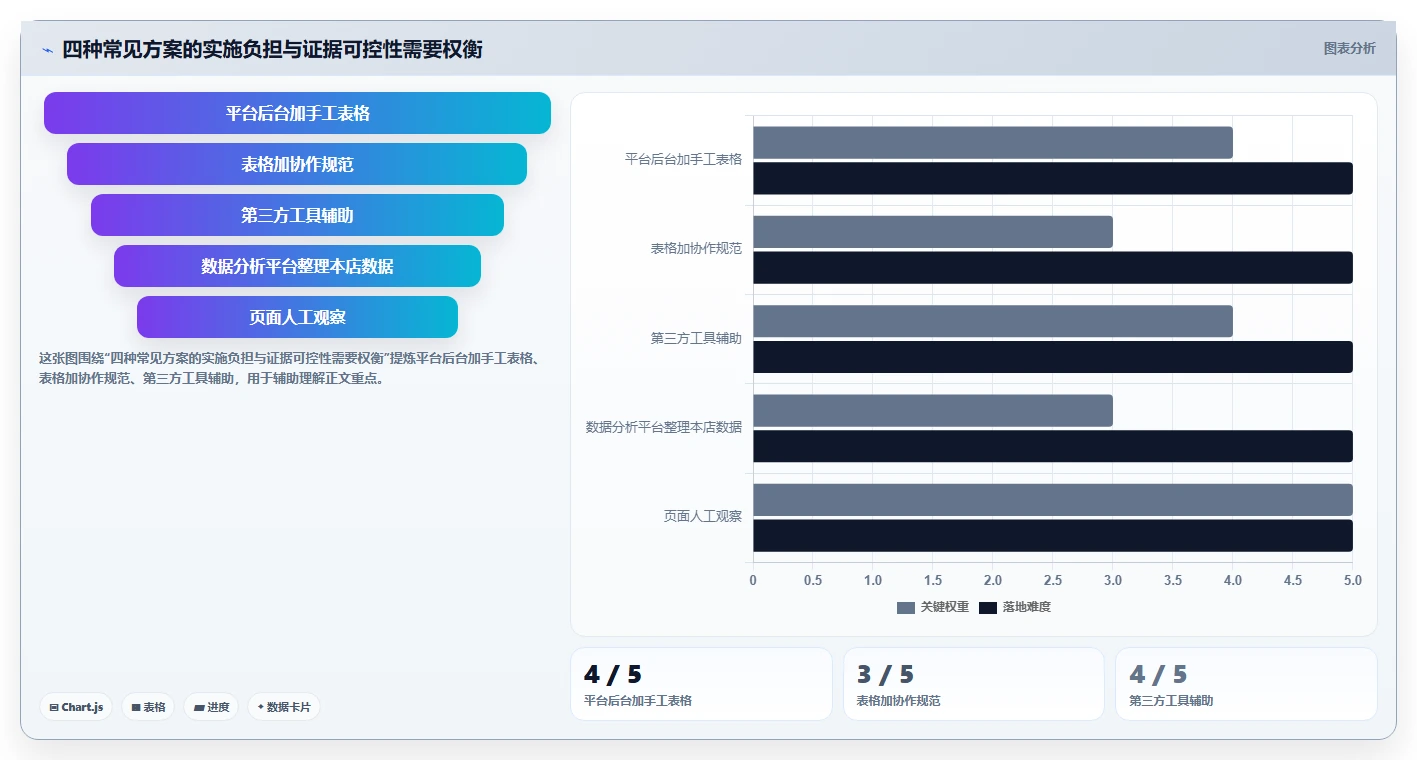Select the 平台后台加手工表格 funnel bar

coord(297,113)
